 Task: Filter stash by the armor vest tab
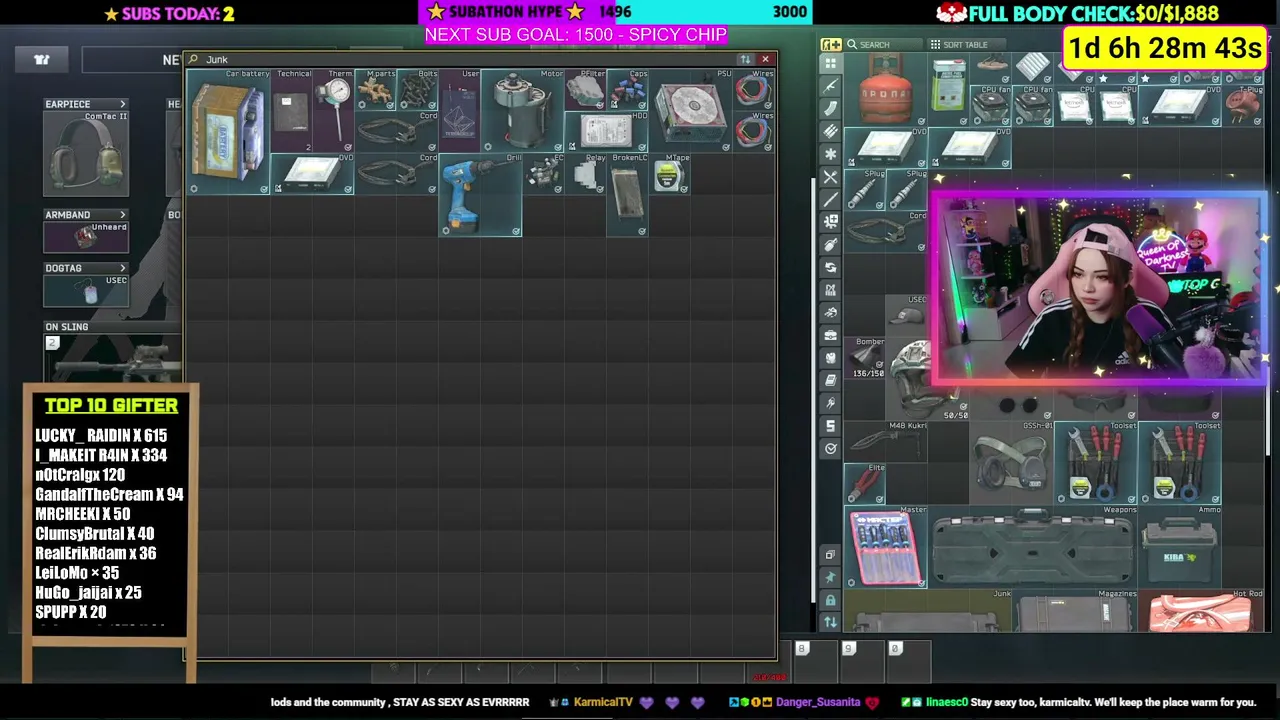[x=830, y=357]
